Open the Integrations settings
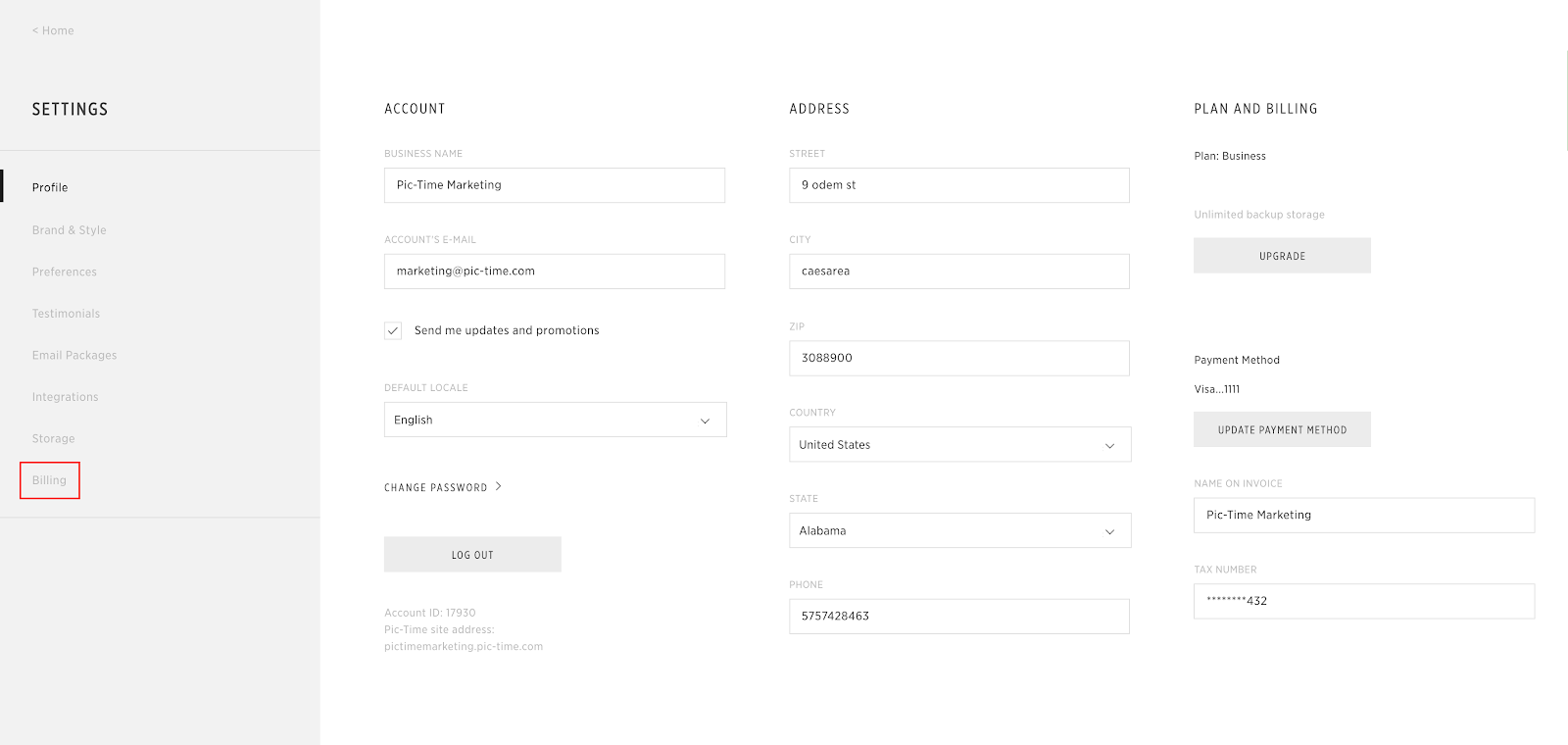 [65, 397]
